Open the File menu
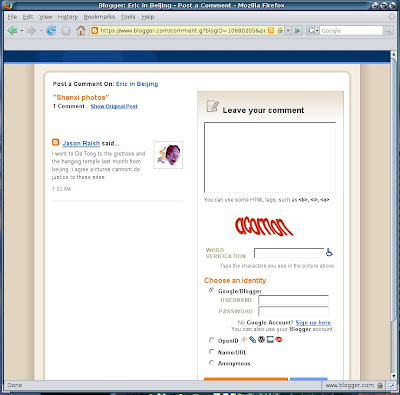The width and height of the screenshot is (400, 395). (12, 17)
